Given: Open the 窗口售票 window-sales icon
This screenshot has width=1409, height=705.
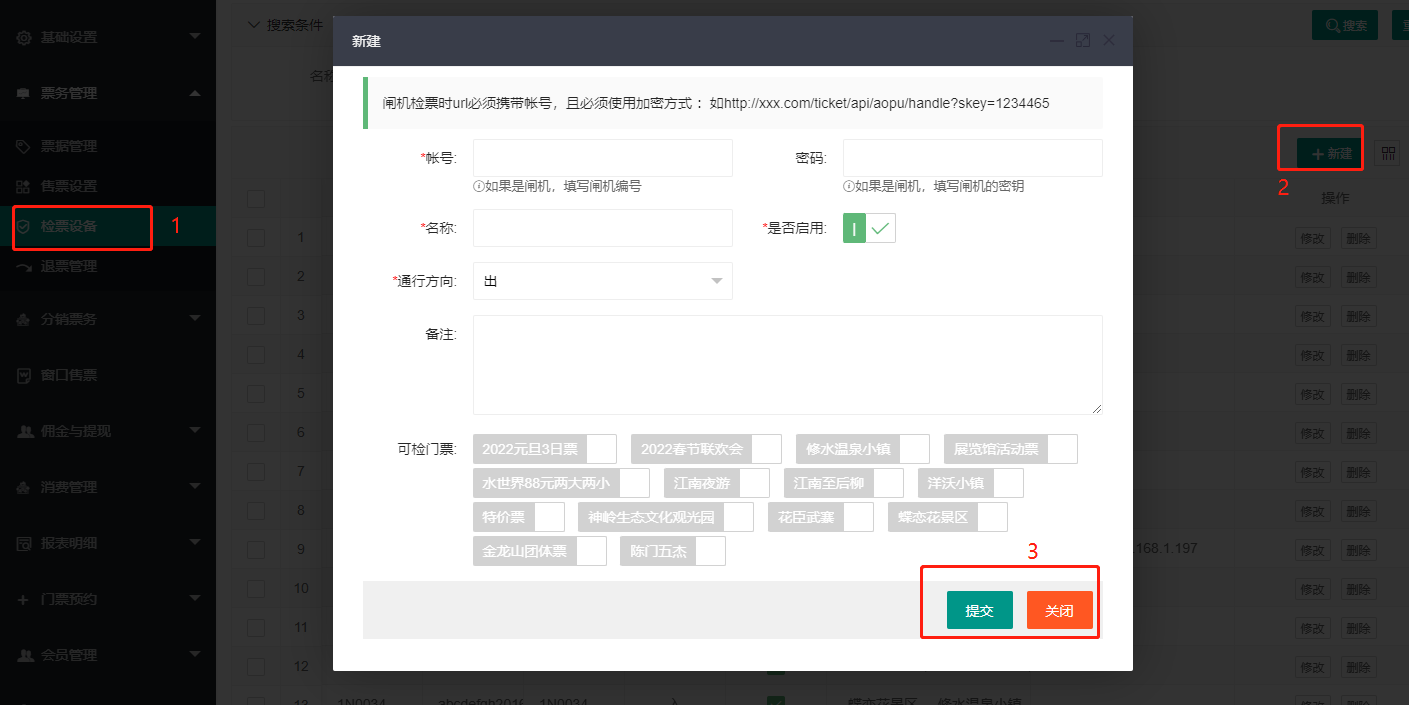Looking at the screenshot, I should click(24, 374).
